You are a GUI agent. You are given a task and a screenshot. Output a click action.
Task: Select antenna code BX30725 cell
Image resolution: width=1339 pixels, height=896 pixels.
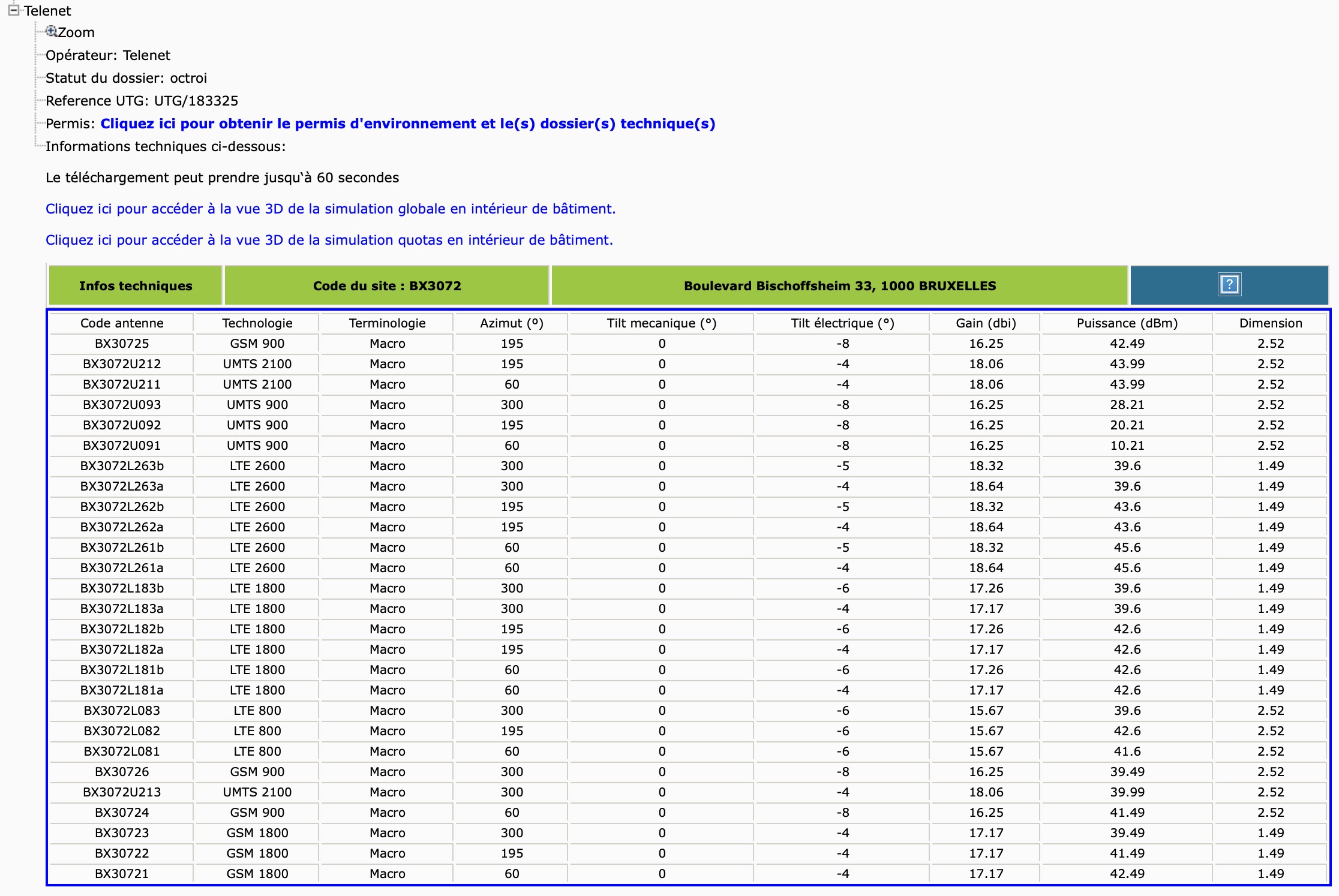[x=122, y=344]
